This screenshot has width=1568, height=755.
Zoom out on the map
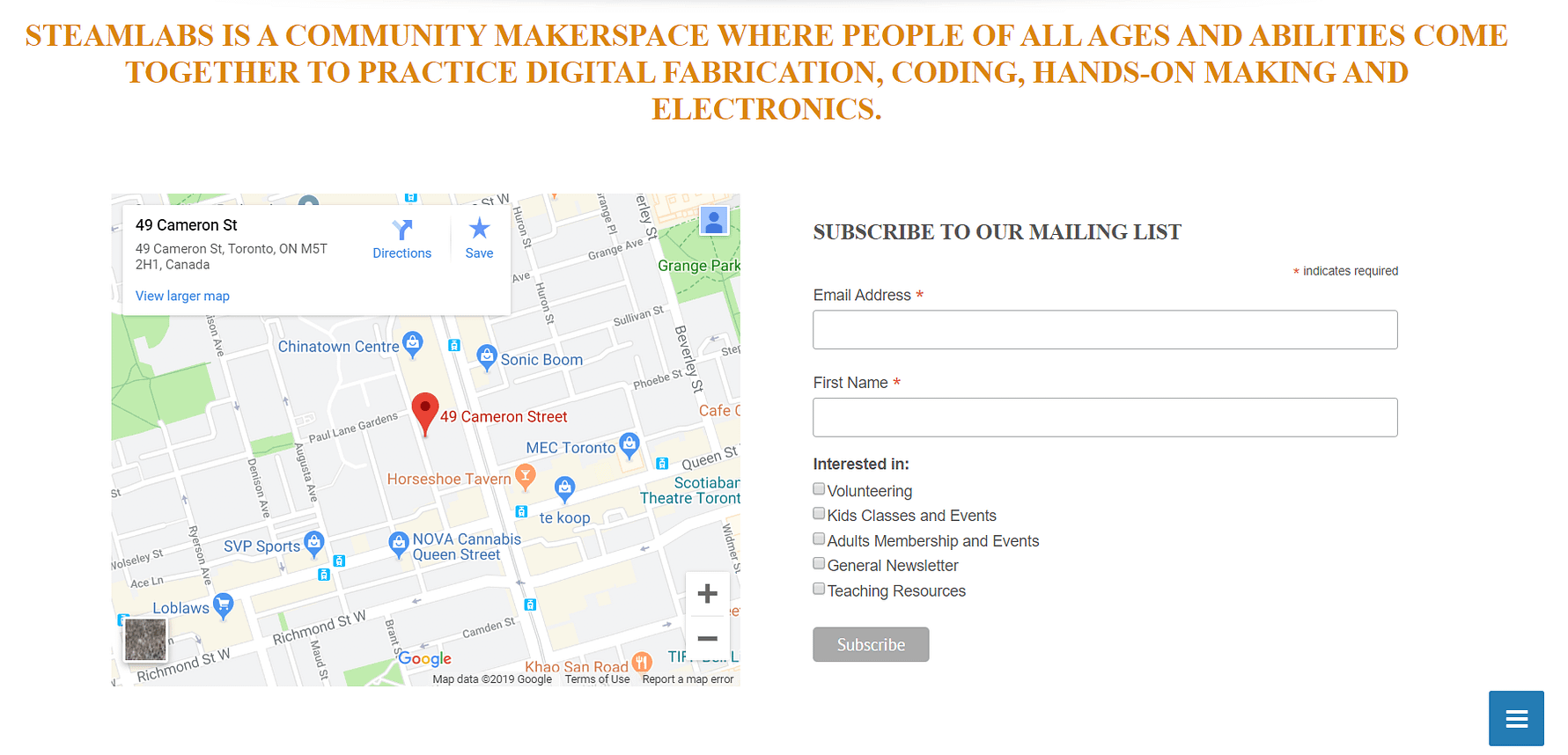(x=707, y=638)
